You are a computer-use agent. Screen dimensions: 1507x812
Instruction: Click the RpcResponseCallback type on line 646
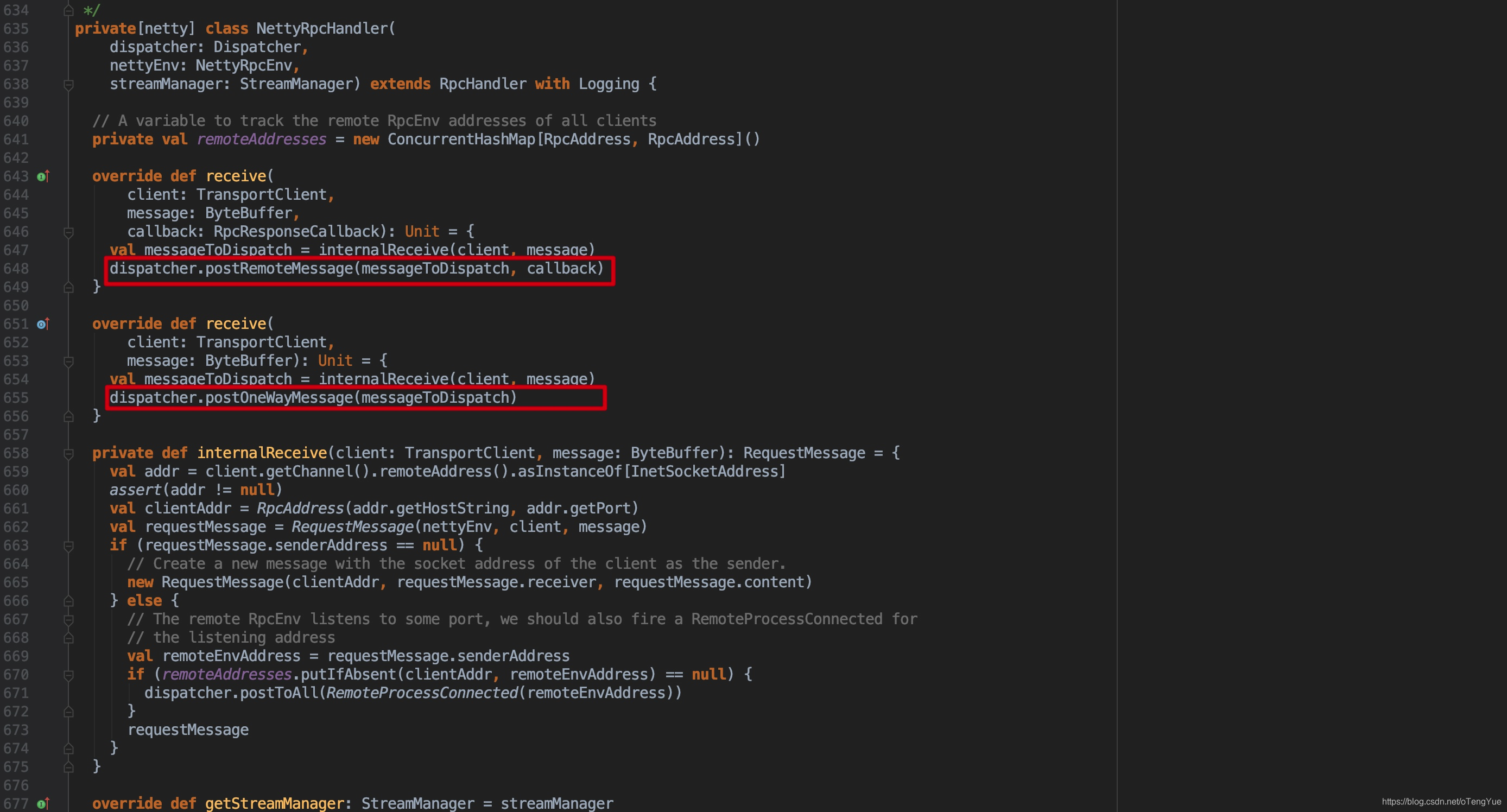point(296,232)
